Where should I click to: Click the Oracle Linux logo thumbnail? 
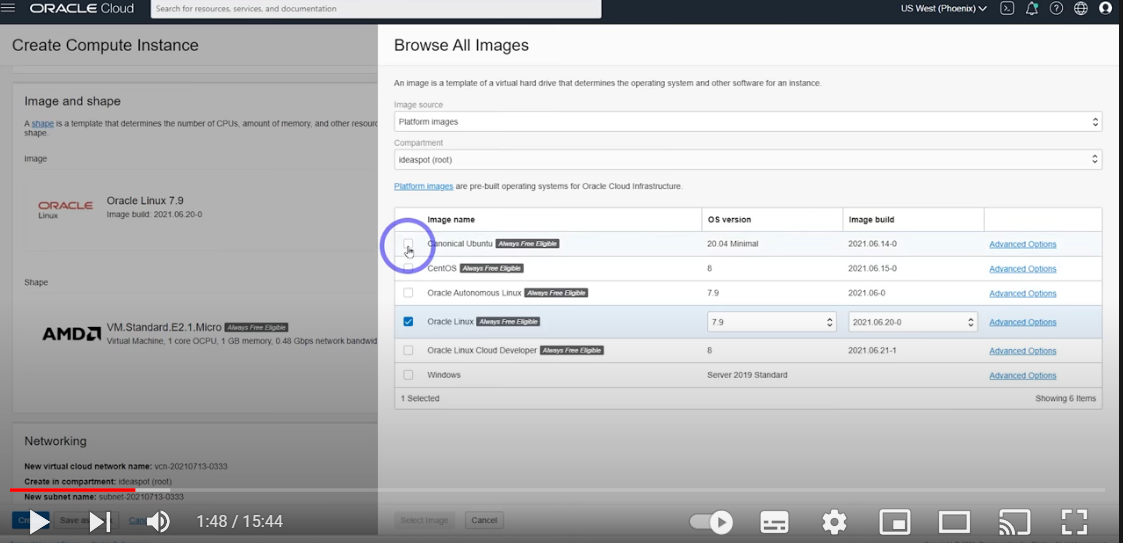click(65, 208)
